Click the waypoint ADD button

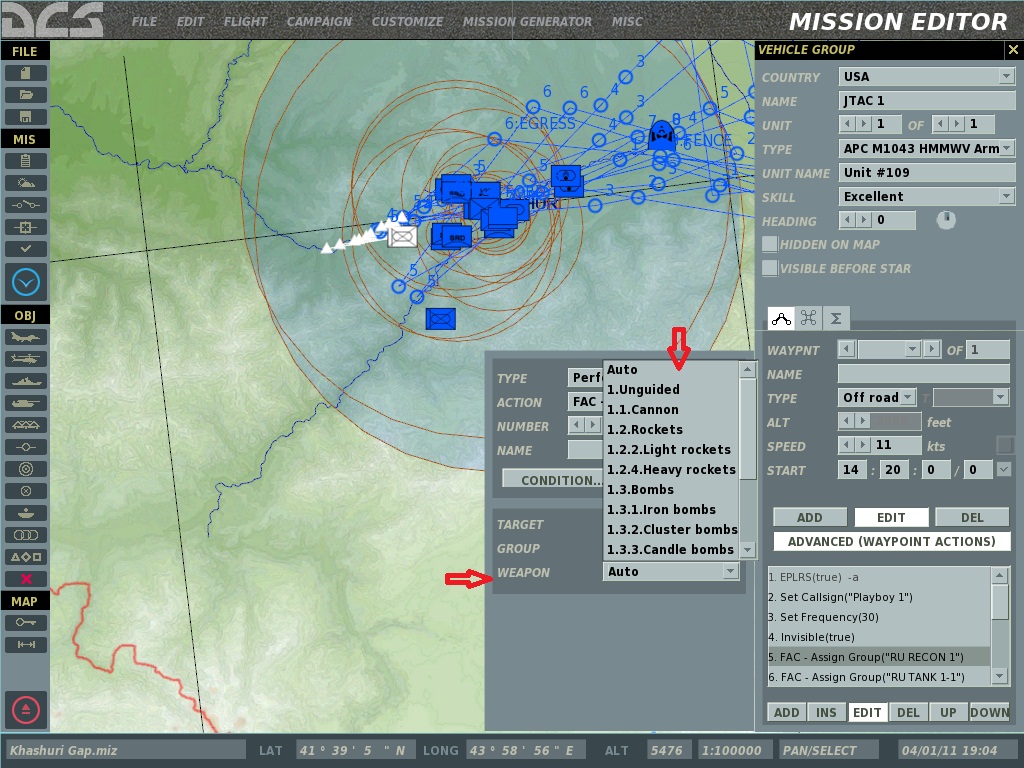(810, 517)
